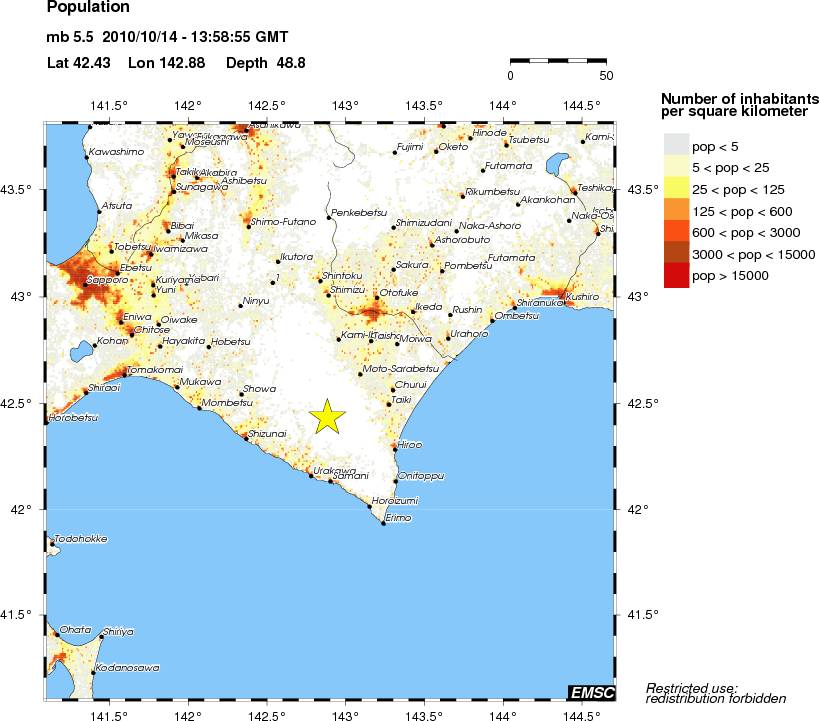Select the Shizunai coastal marker
This screenshot has height=721, width=819.
pos(247,439)
